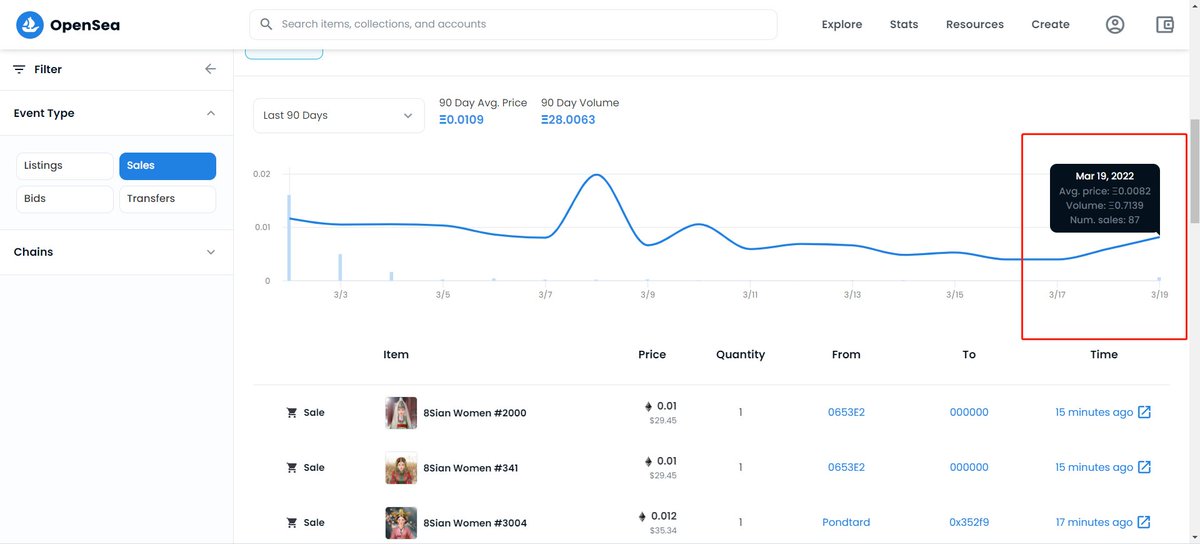Collapse the Event Type section

click(x=210, y=113)
